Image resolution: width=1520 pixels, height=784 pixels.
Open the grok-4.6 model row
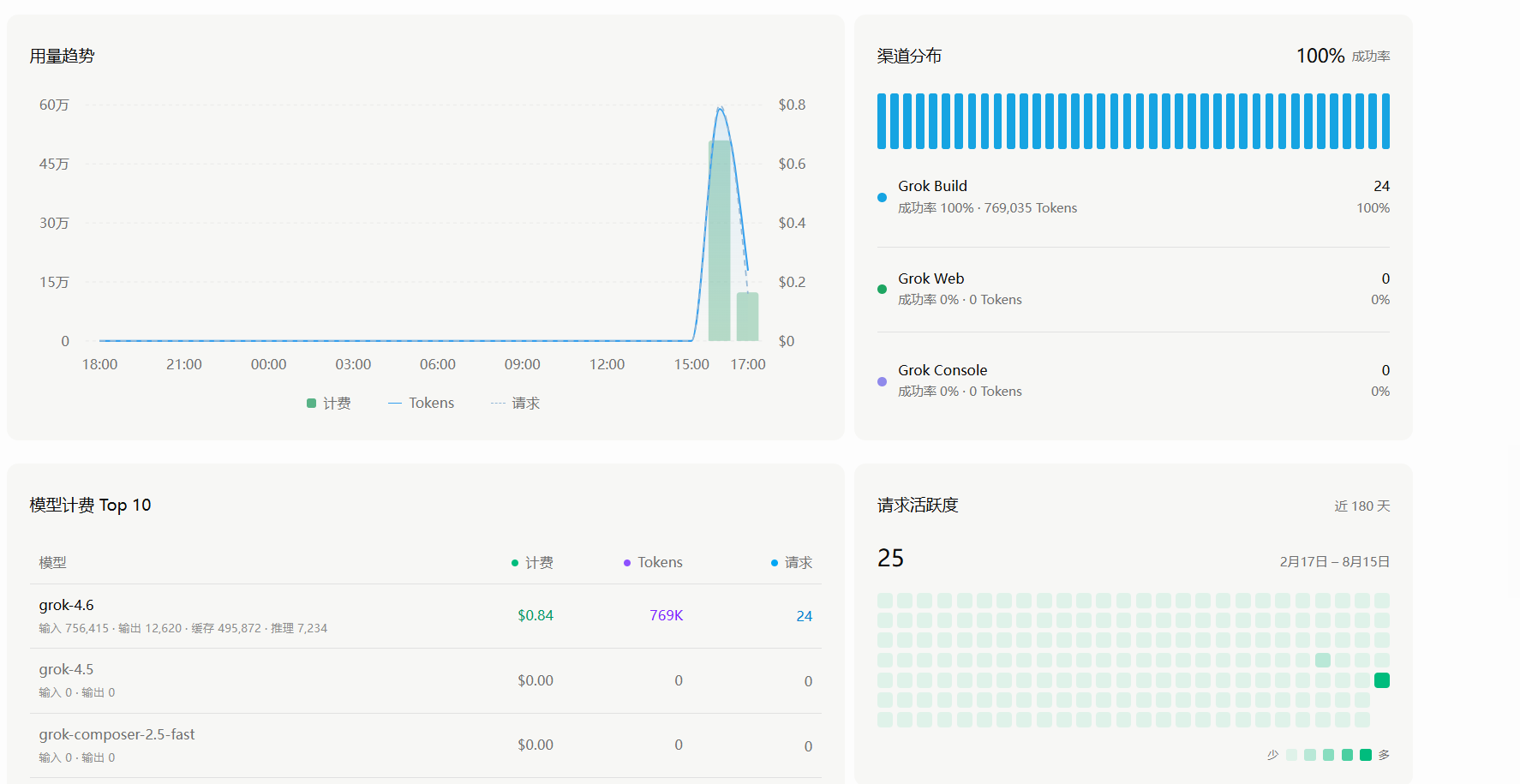(425, 616)
